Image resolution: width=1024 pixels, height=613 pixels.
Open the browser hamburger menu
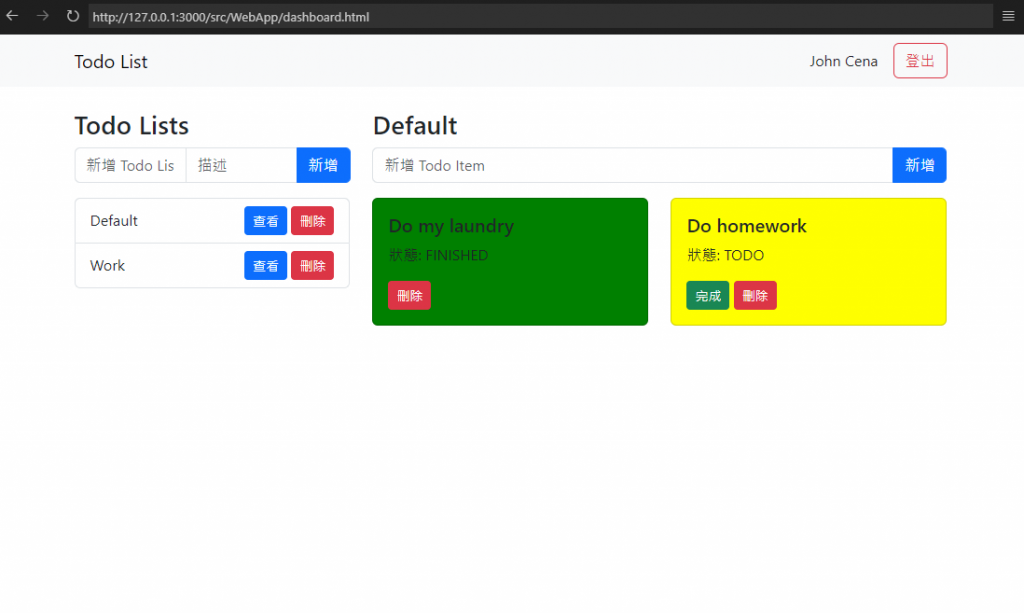(1008, 16)
